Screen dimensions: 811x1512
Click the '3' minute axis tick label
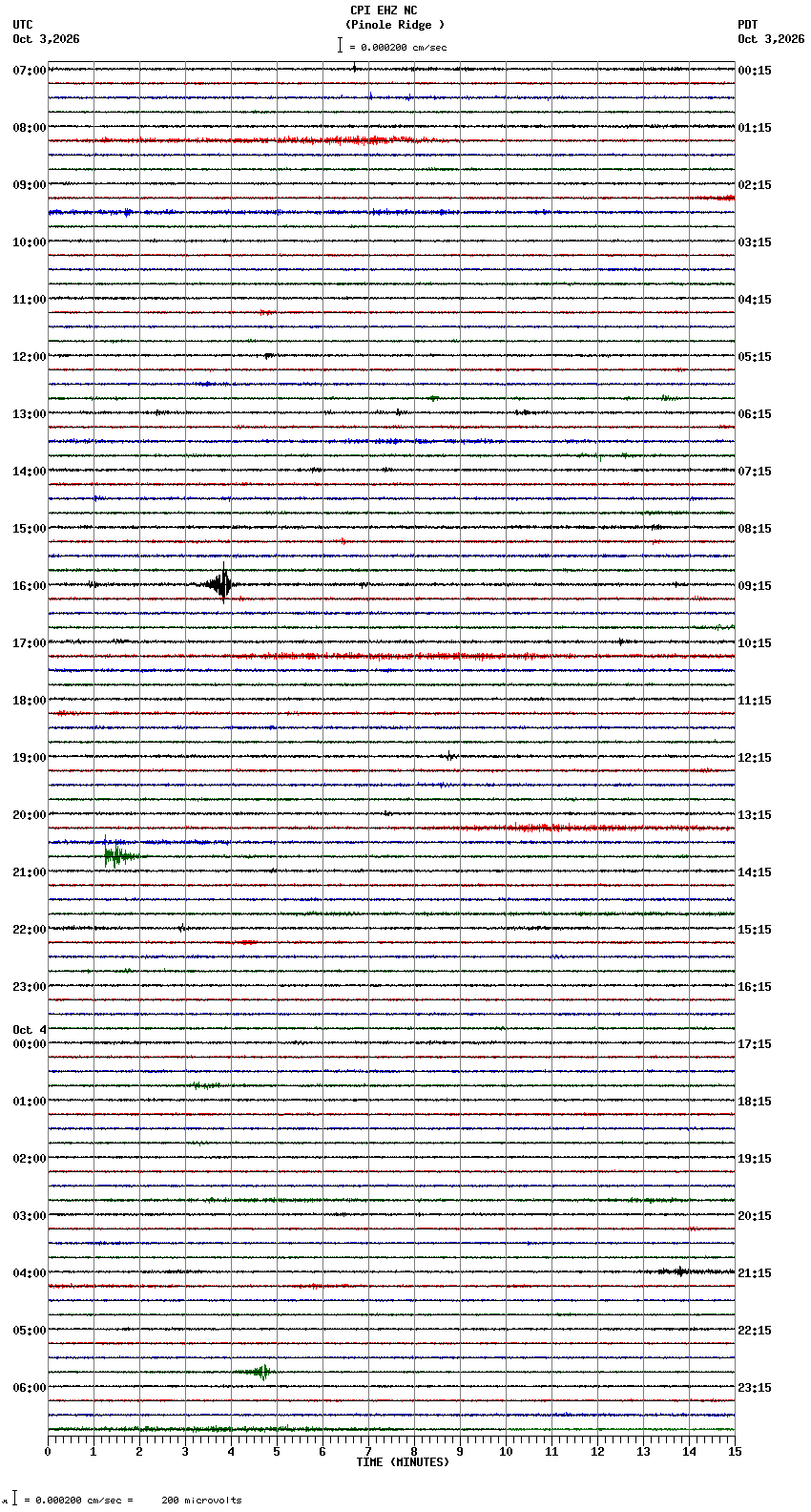tap(185, 1452)
